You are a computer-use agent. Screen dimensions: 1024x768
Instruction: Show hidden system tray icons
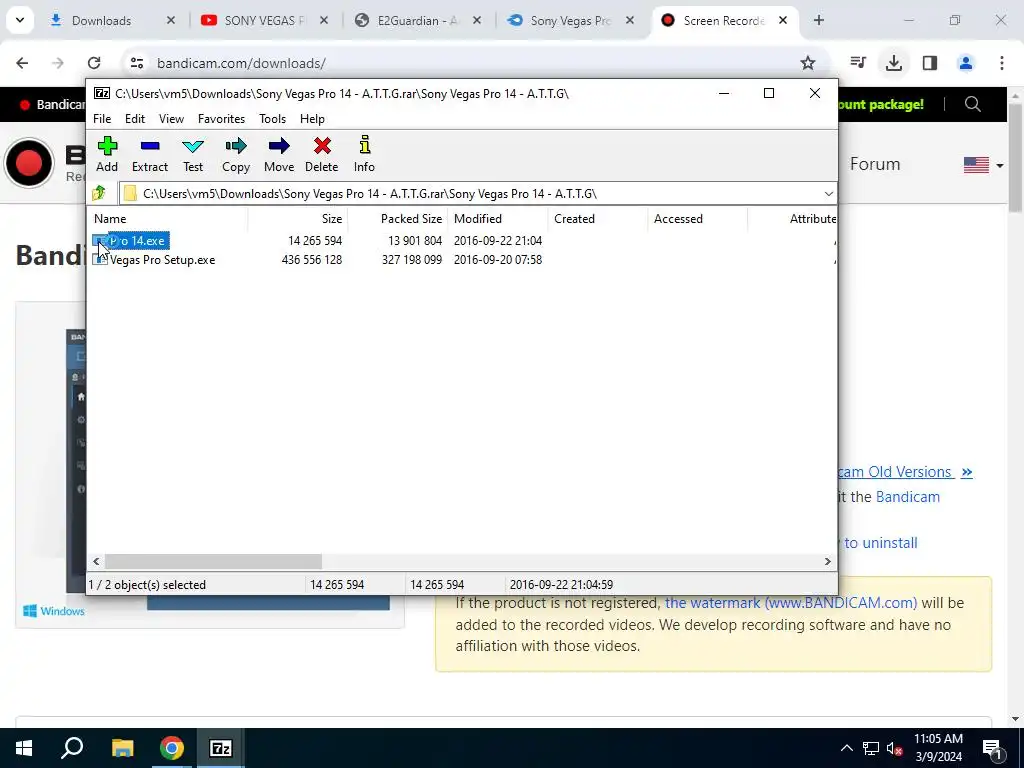pyautogui.click(x=846, y=748)
